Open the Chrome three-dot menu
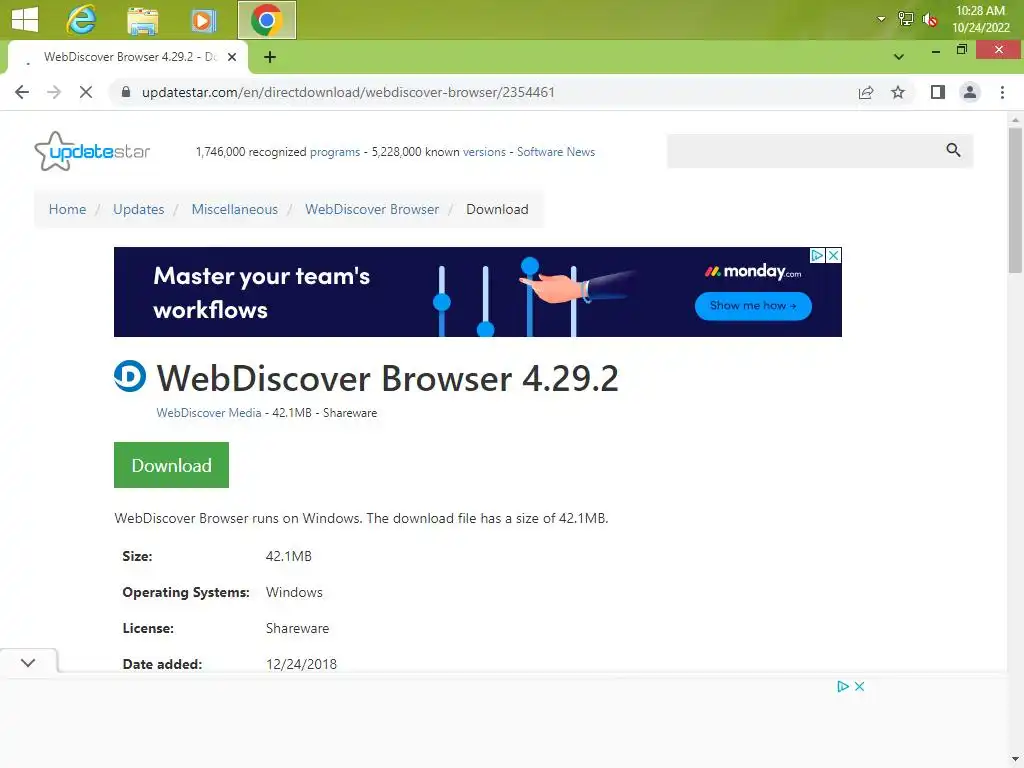 coord(1002,92)
